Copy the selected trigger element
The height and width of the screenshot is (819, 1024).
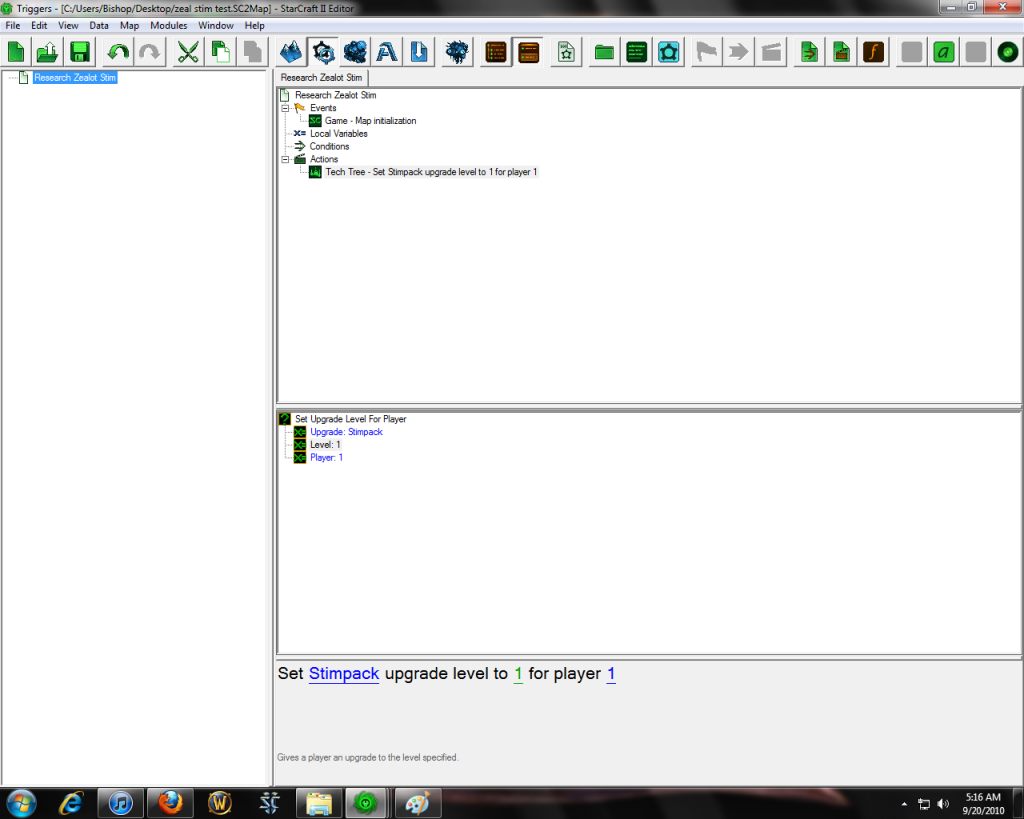[220, 52]
